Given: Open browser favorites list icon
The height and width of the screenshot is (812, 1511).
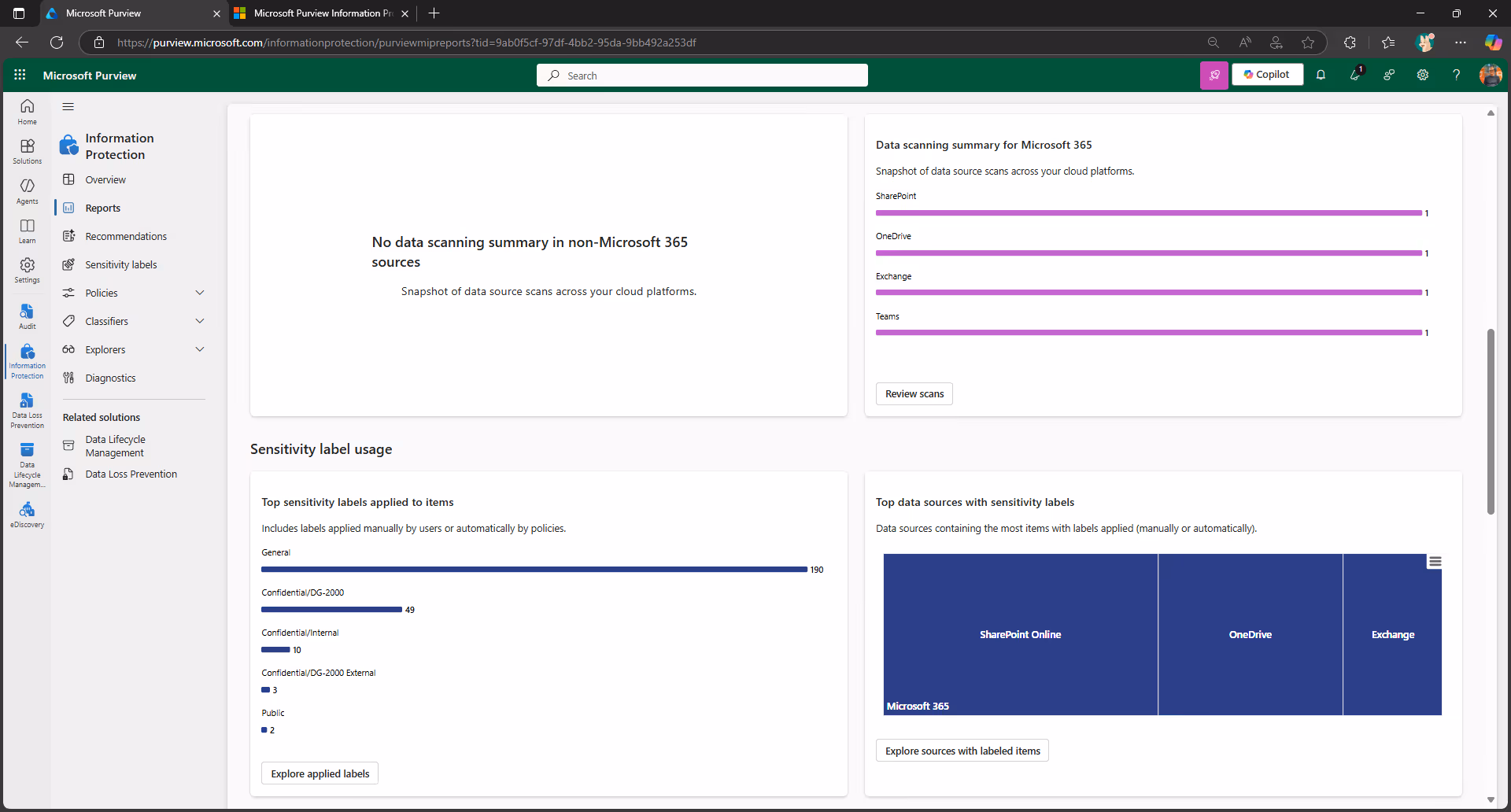Looking at the screenshot, I should point(1388,42).
